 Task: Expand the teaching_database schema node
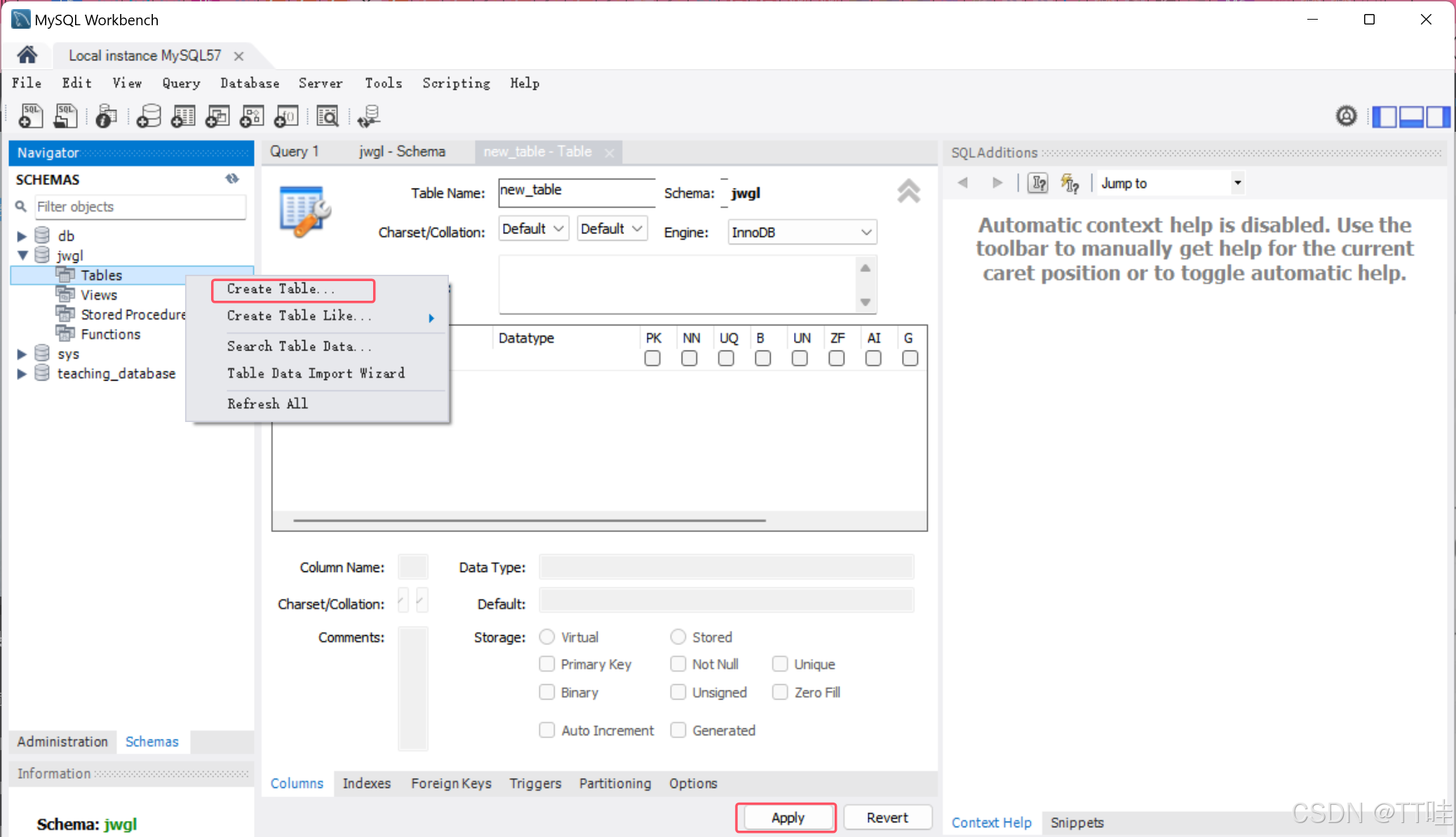coord(22,374)
